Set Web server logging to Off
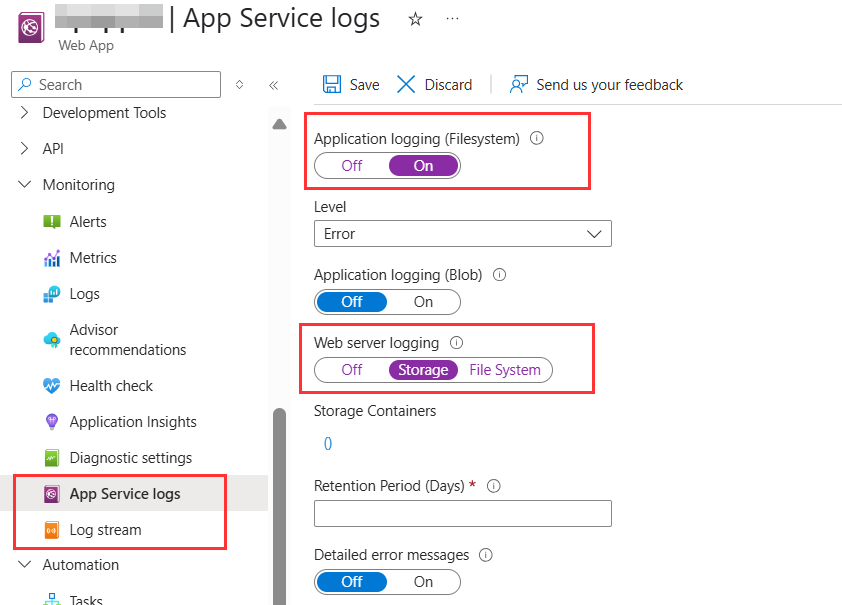This screenshot has width=842, height=605. 352,370
